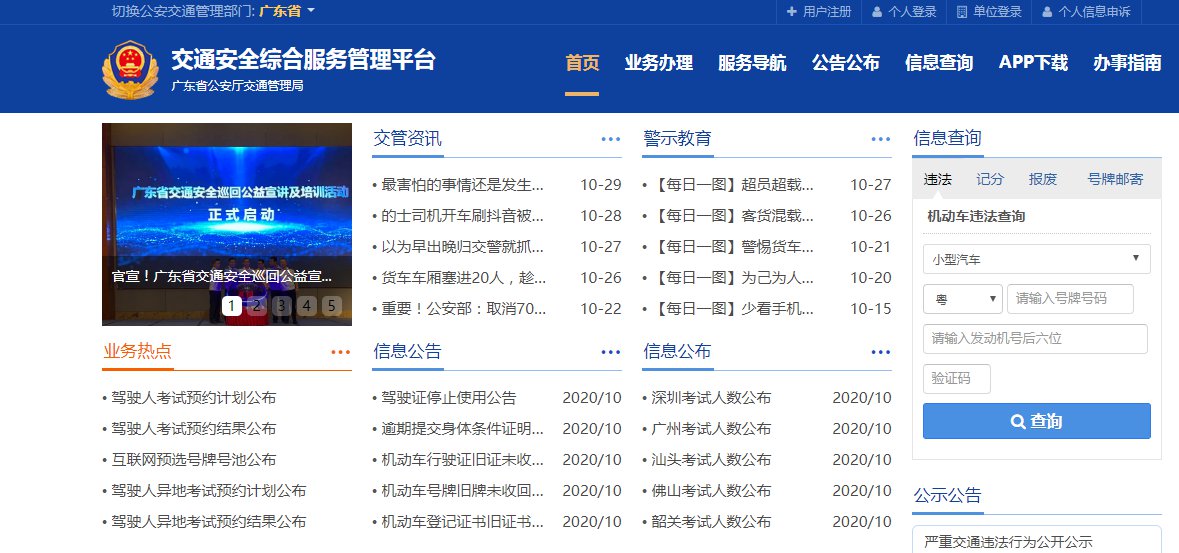This screenshot has width=1179, height=553.
Task: Switch carousel to slide 3
Action: click(x=282, y=306)
